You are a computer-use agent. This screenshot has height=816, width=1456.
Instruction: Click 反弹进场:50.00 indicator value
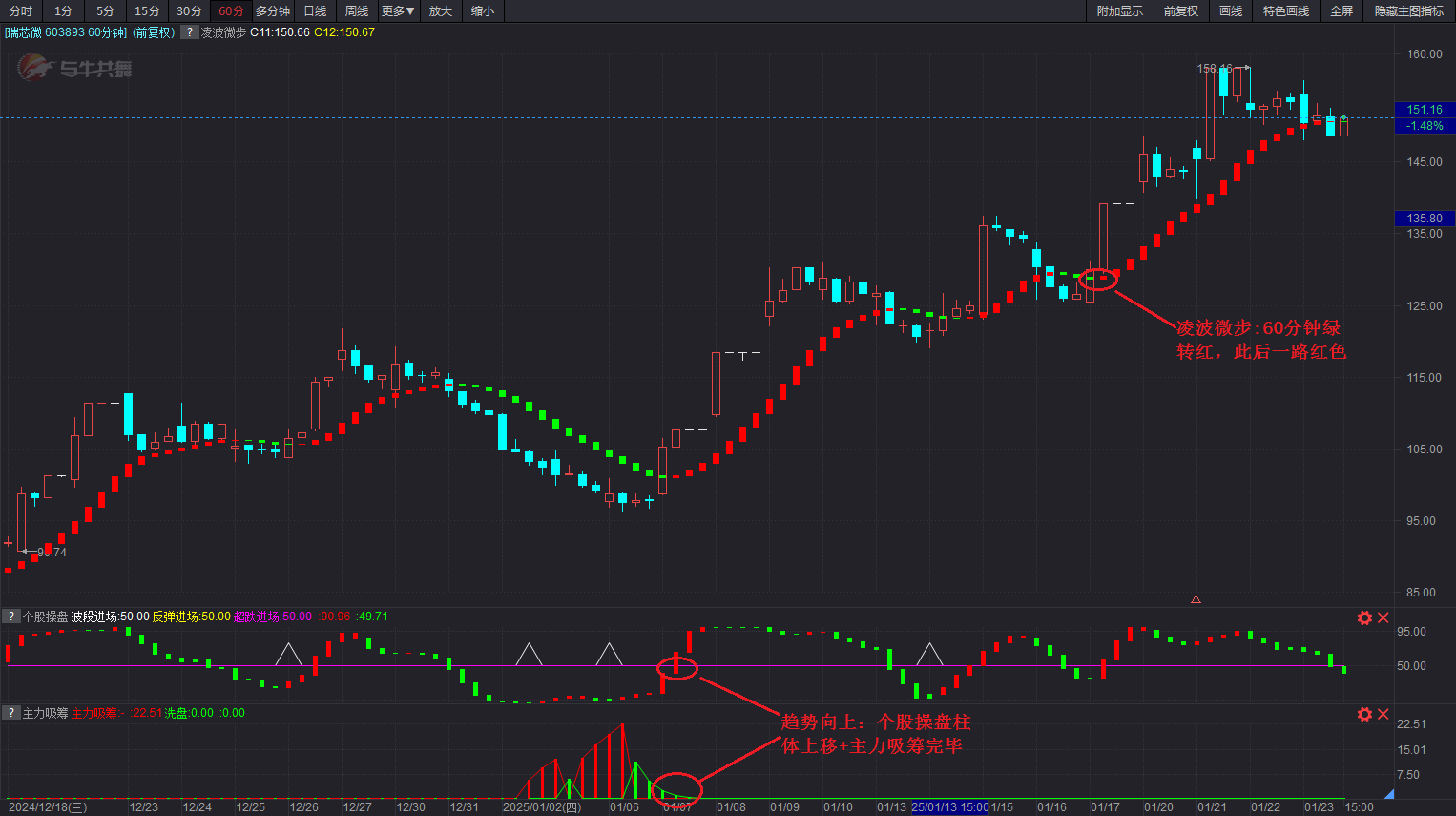192,617
